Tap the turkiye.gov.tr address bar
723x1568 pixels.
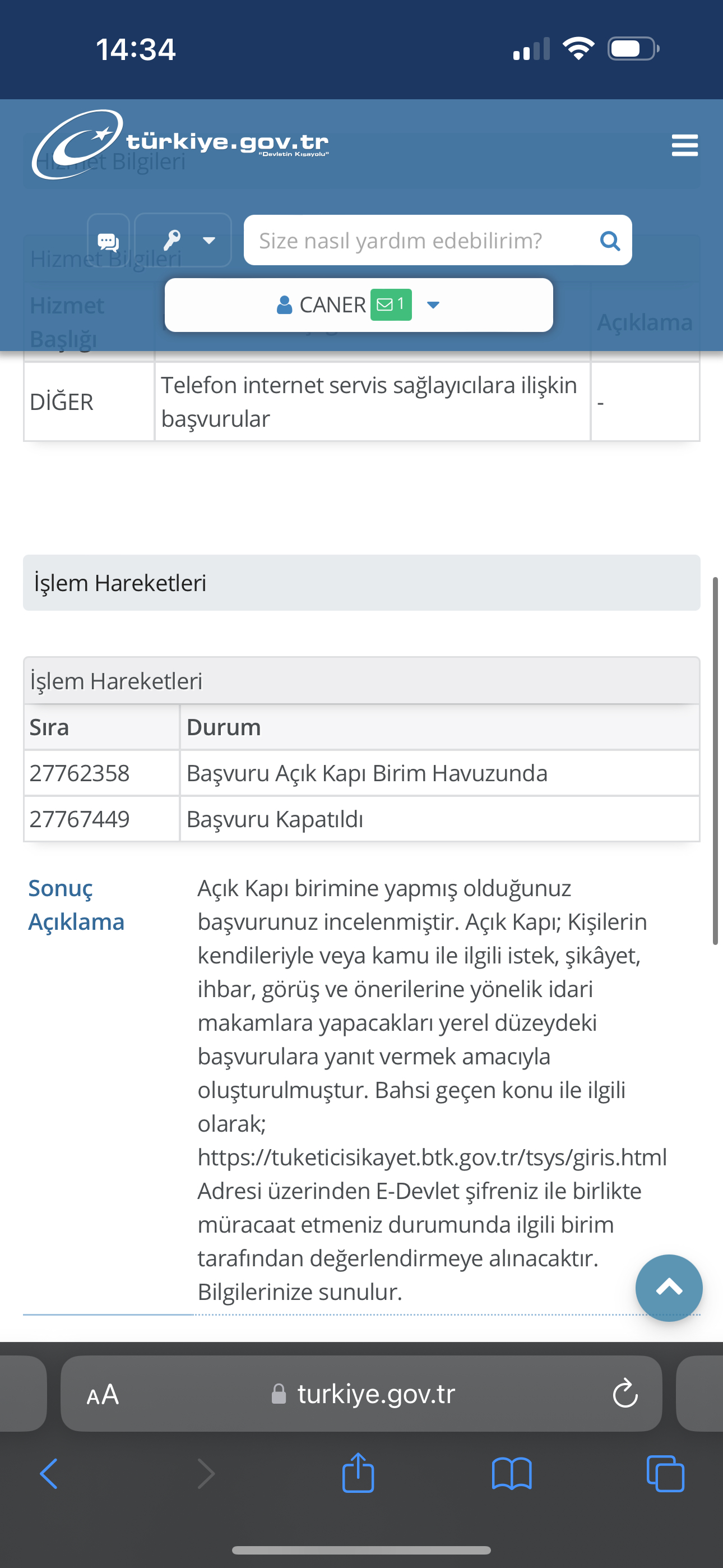coord(361,1393)
